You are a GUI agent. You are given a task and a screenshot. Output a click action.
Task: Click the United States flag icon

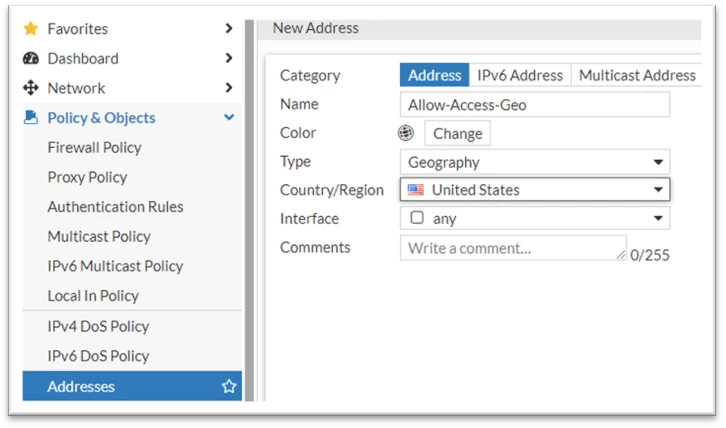(415, 189)
